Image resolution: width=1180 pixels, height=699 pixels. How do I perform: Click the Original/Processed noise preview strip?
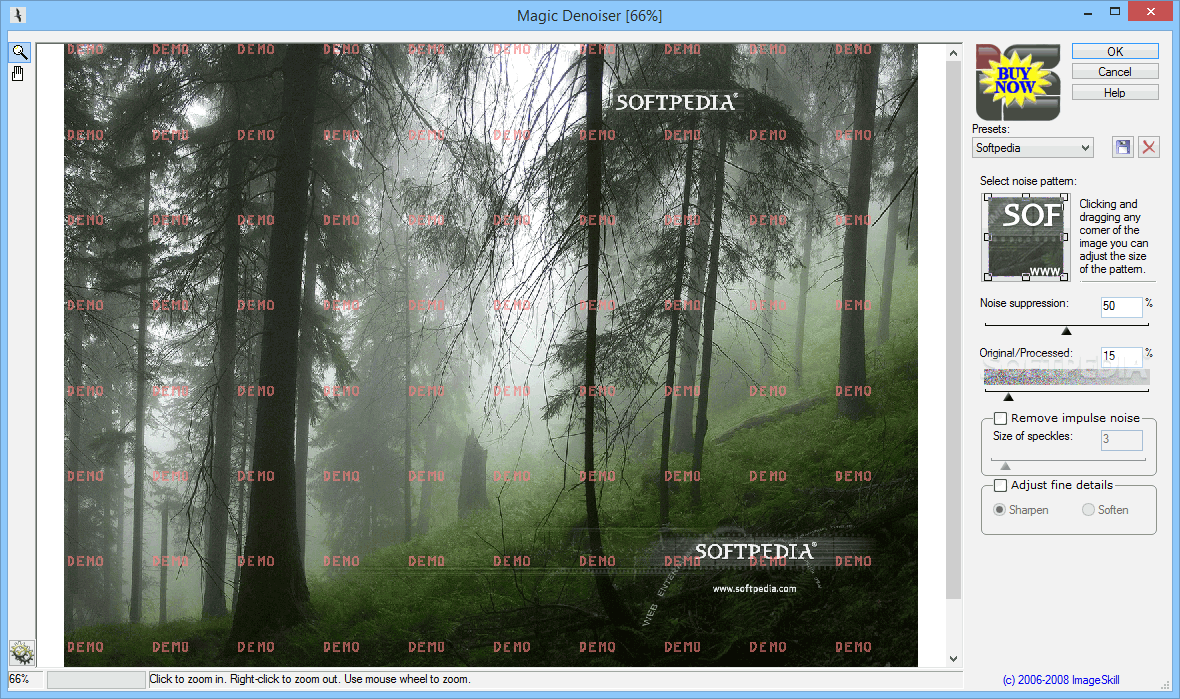pos(1066,377)
